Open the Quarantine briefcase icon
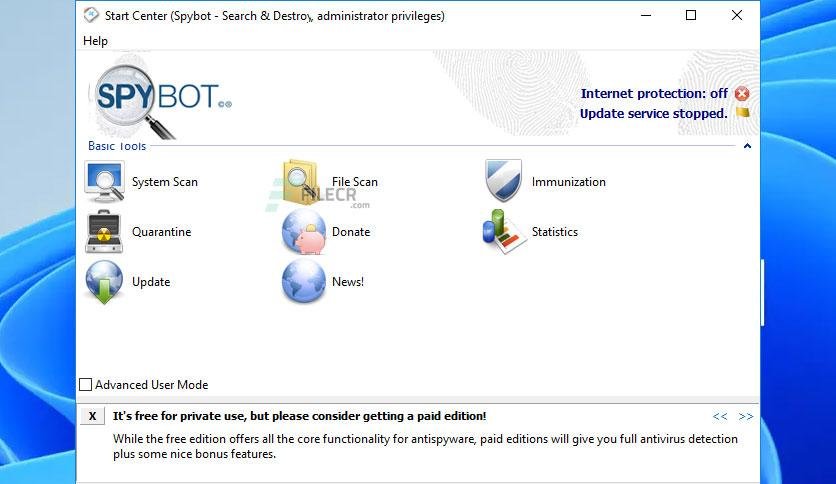The image size is (836, 484). [104, 232]
